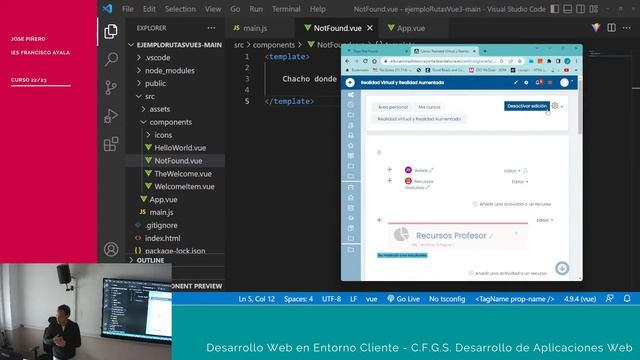The height and width of the screenshot is (360, 640).
Task: Click the share icon atop Moodle sidebar
Action: pos(351,95)
